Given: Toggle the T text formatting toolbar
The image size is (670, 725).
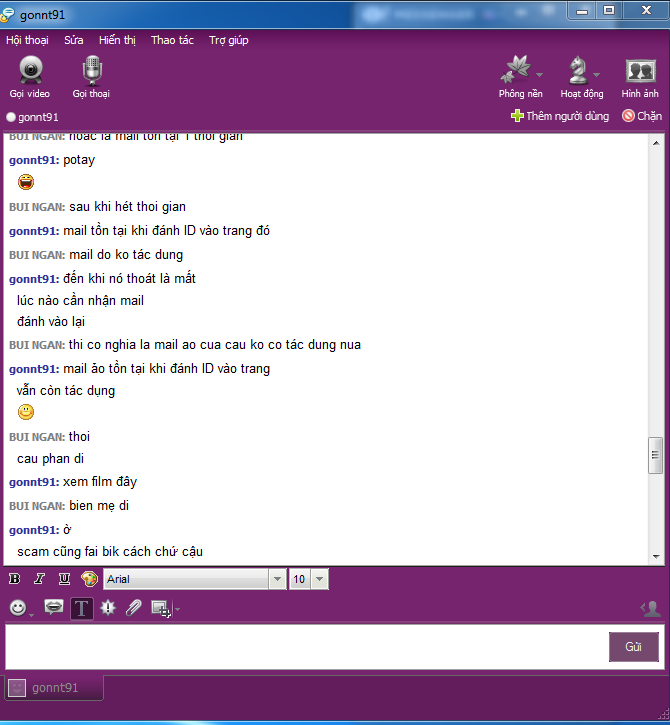Looking at the screenshot, I should click(x=82, y=608).
